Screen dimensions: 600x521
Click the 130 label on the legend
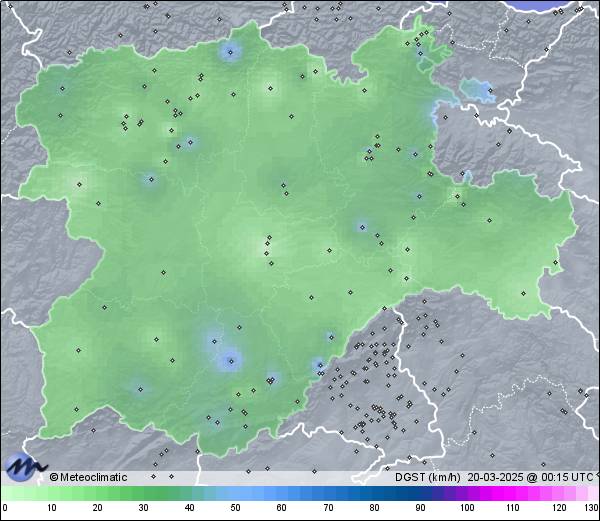point(591,508)
